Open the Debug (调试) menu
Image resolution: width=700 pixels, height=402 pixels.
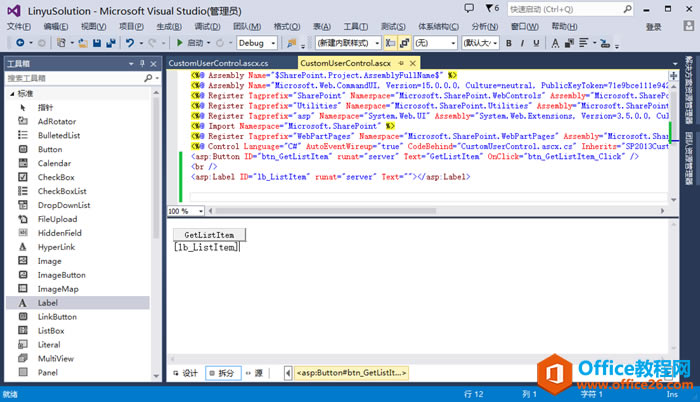coord(207,27)
